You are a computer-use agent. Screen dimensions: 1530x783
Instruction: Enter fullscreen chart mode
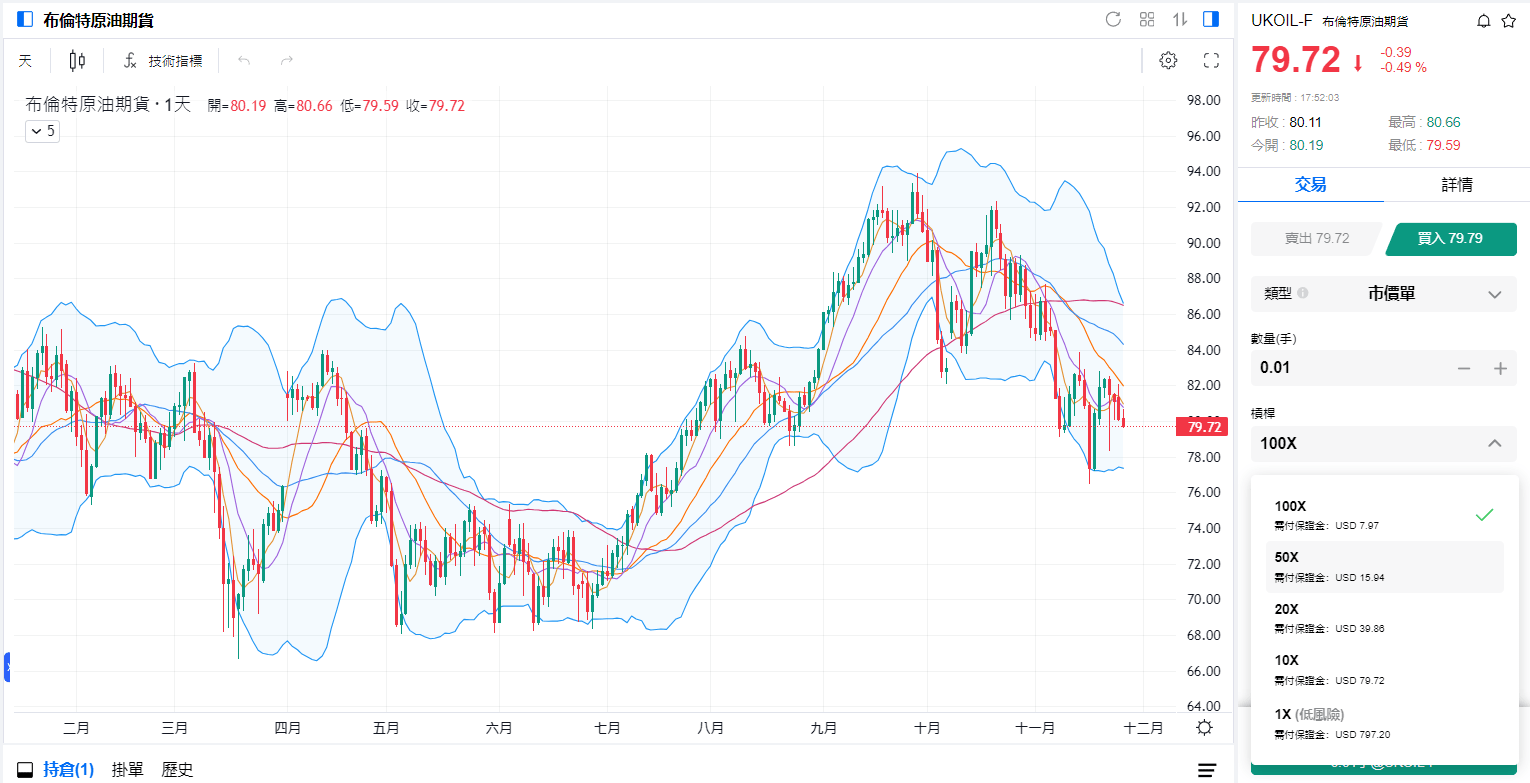point(1211,61)
